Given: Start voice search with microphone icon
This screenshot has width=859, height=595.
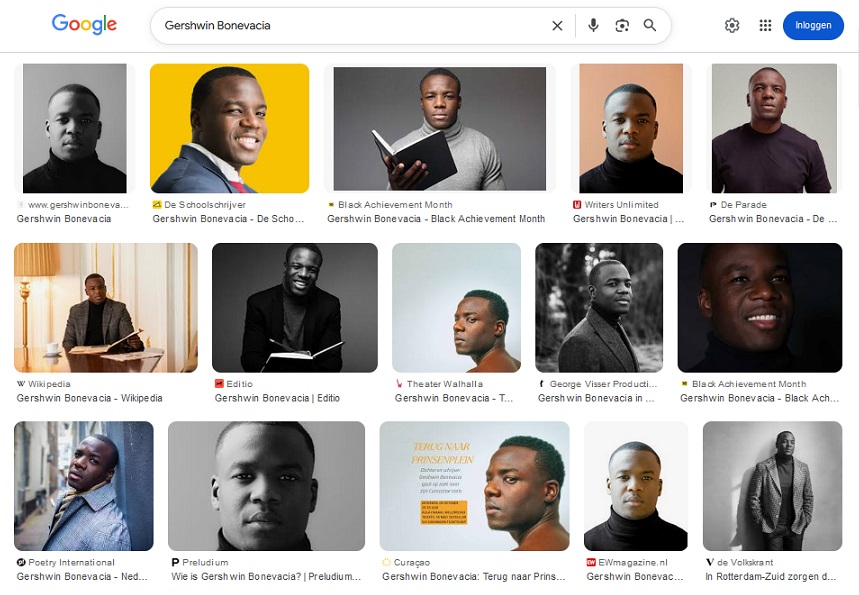Looking at the screenshot, I should click(x=593, y=26).
